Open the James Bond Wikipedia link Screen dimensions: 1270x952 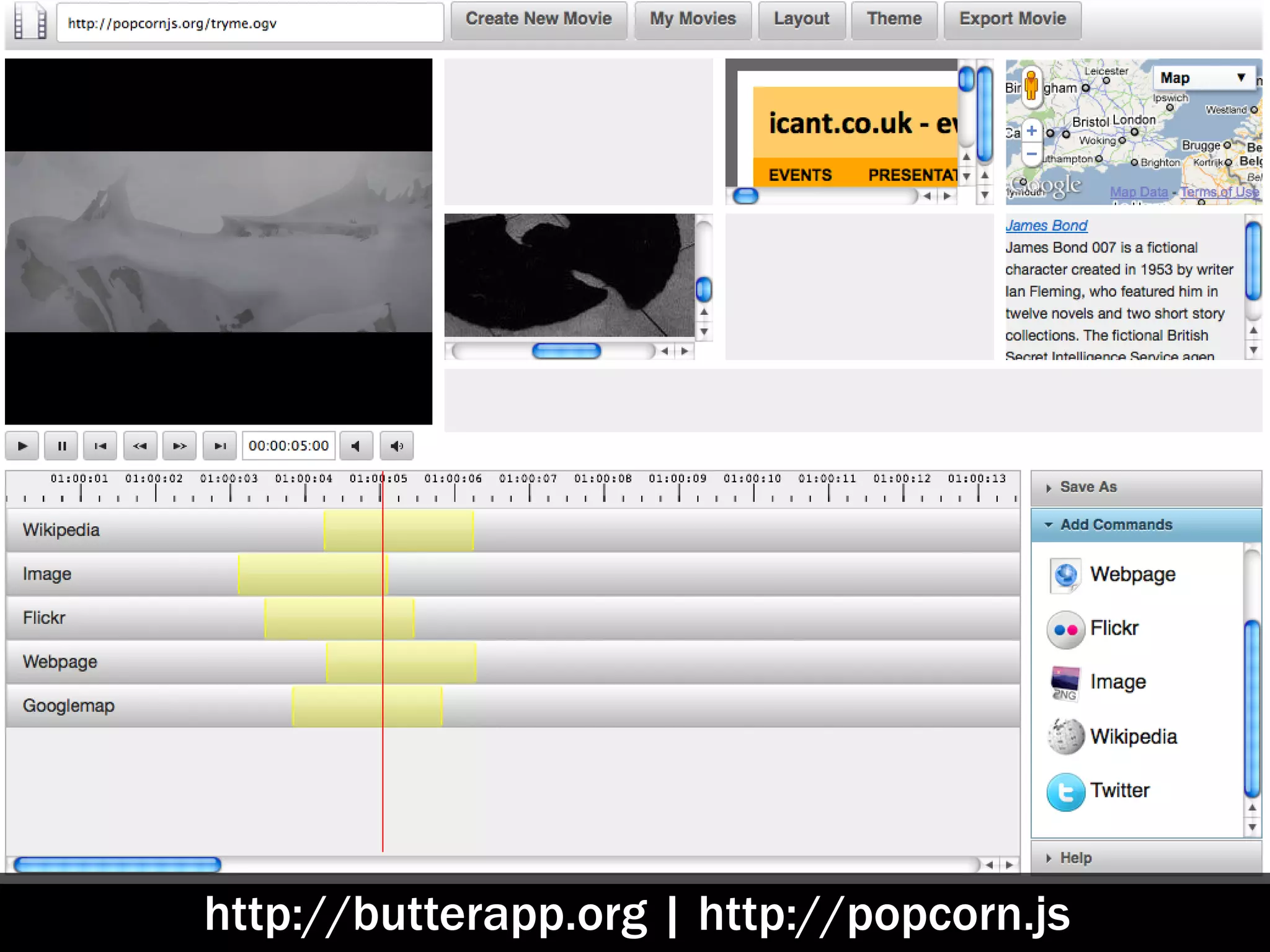click(1046, 226)
